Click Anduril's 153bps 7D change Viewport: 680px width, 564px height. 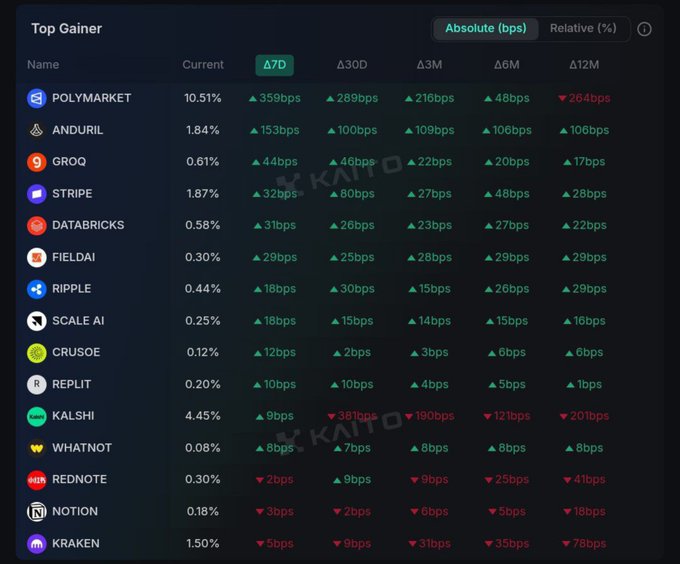(275, 130)
